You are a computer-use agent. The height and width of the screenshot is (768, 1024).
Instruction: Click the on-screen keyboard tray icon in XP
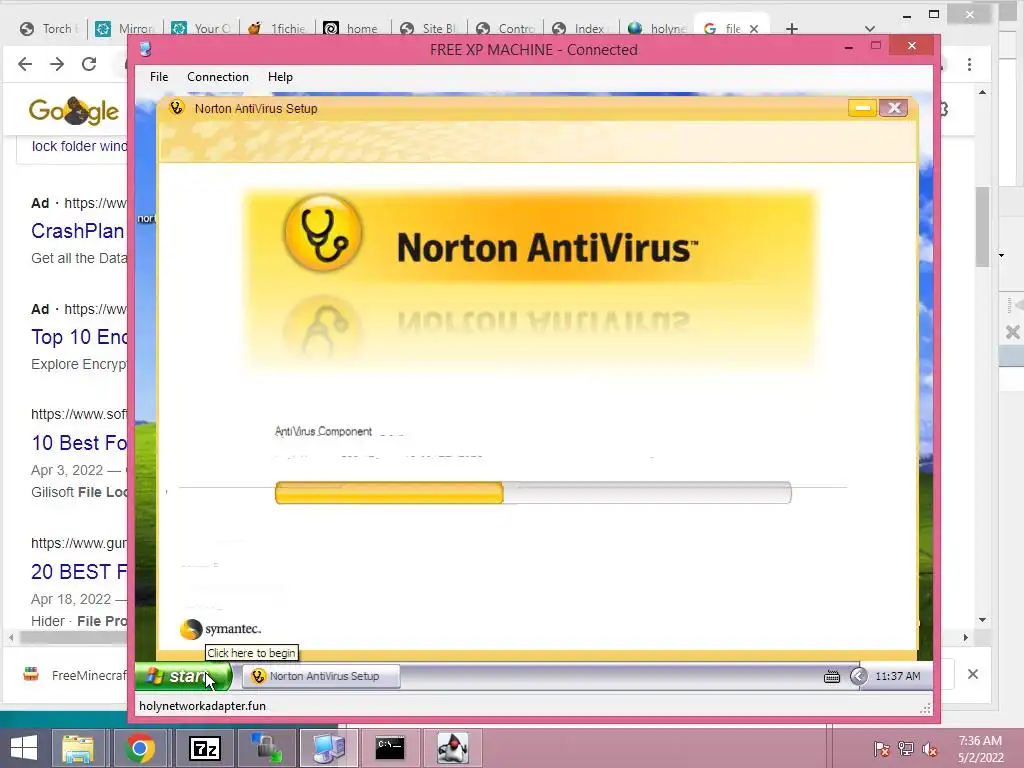tap(831, 677)
